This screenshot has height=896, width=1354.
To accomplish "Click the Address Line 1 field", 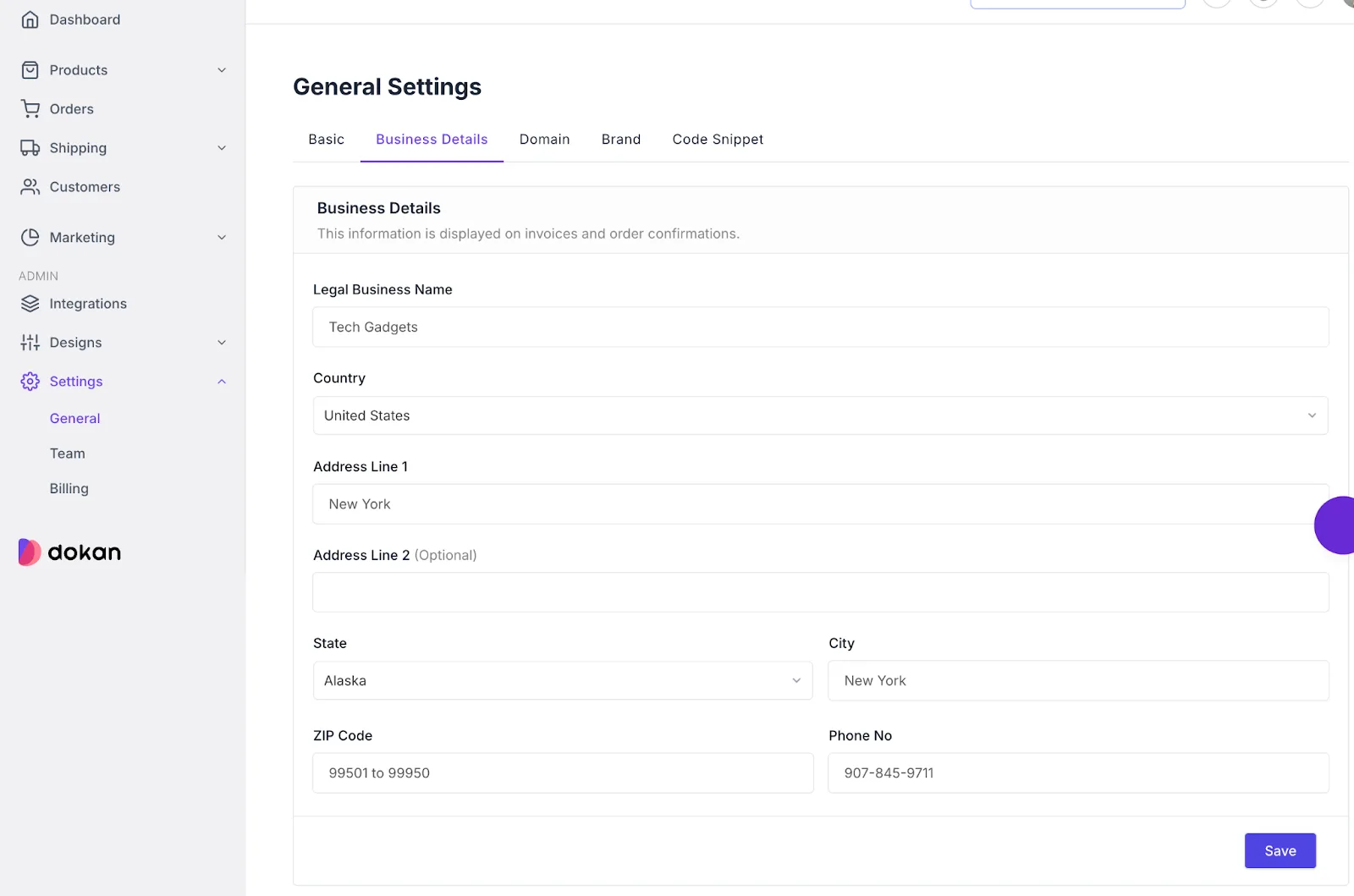I will click(x=820, y=504).
